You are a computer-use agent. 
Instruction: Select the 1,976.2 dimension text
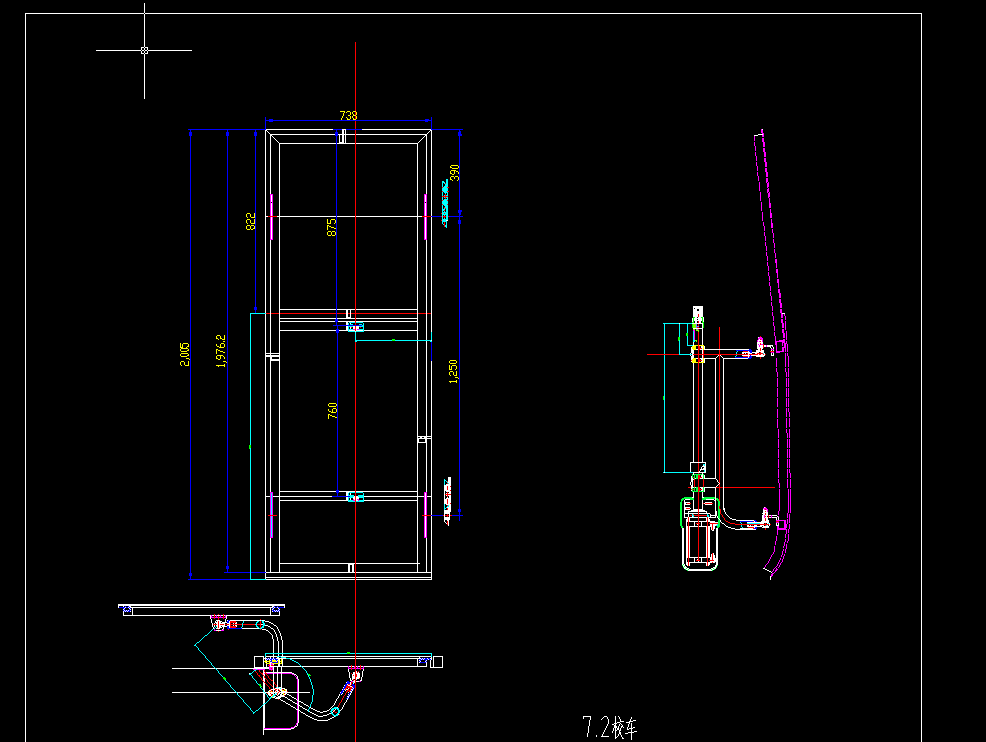coord(221,351)
